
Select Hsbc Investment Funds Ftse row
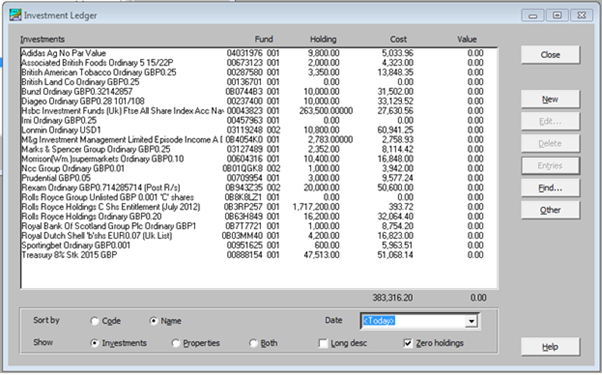point(259,111)
